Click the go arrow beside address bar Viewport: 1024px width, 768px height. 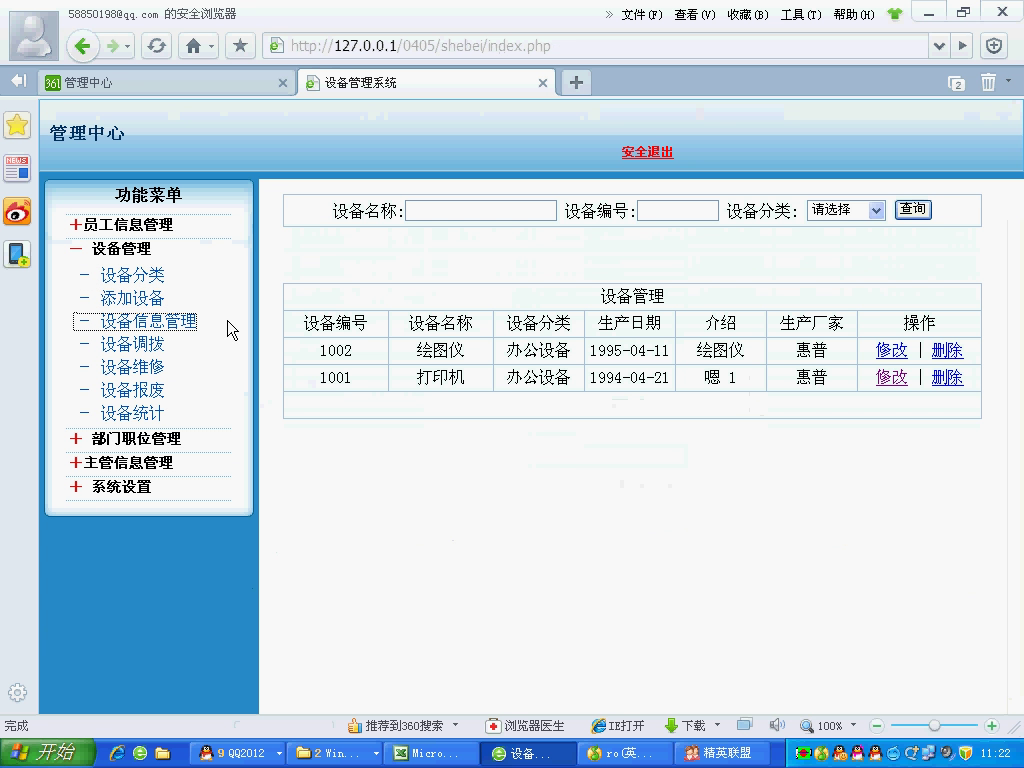click(962, 46)
